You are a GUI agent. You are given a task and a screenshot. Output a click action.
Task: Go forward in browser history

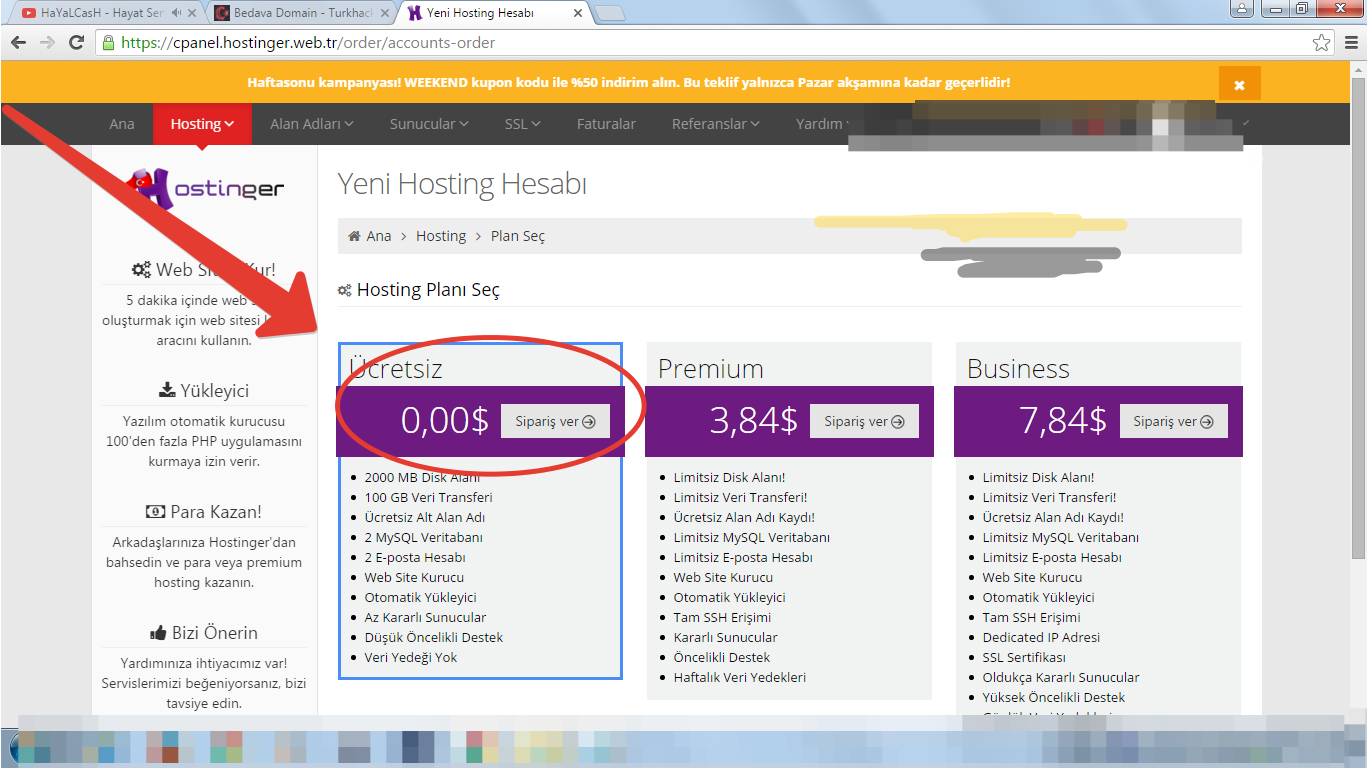47,43
